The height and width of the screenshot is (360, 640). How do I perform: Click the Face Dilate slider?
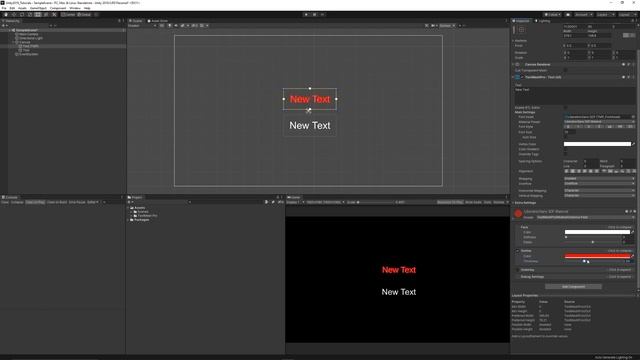[594, 242]
